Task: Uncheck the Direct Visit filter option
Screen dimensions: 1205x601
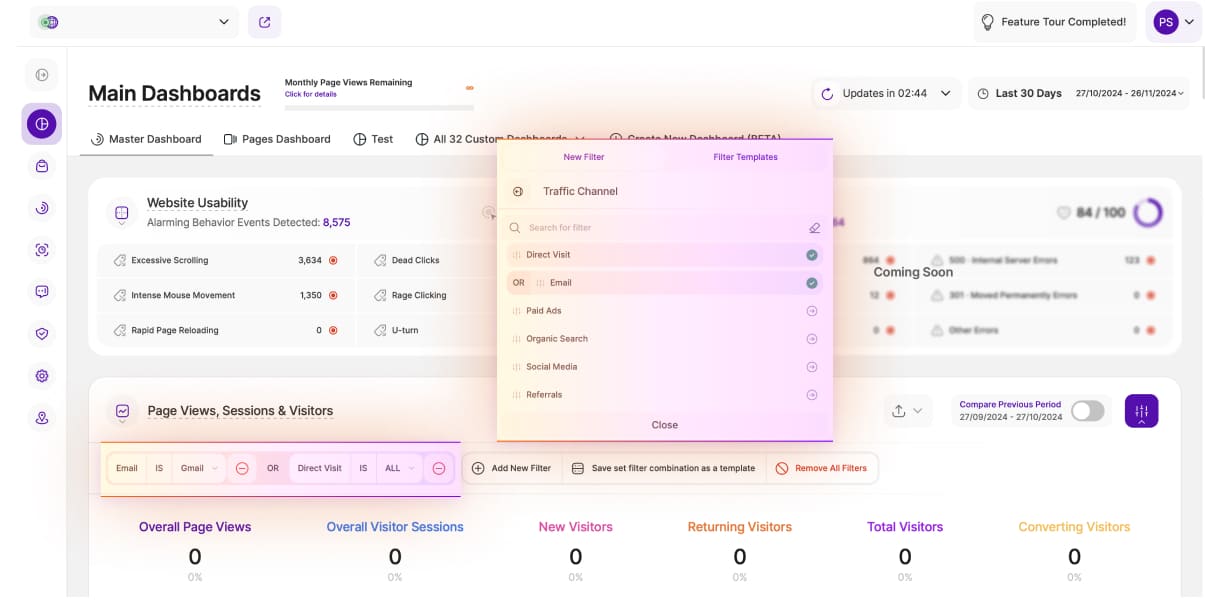Action: tap(812, 255)
